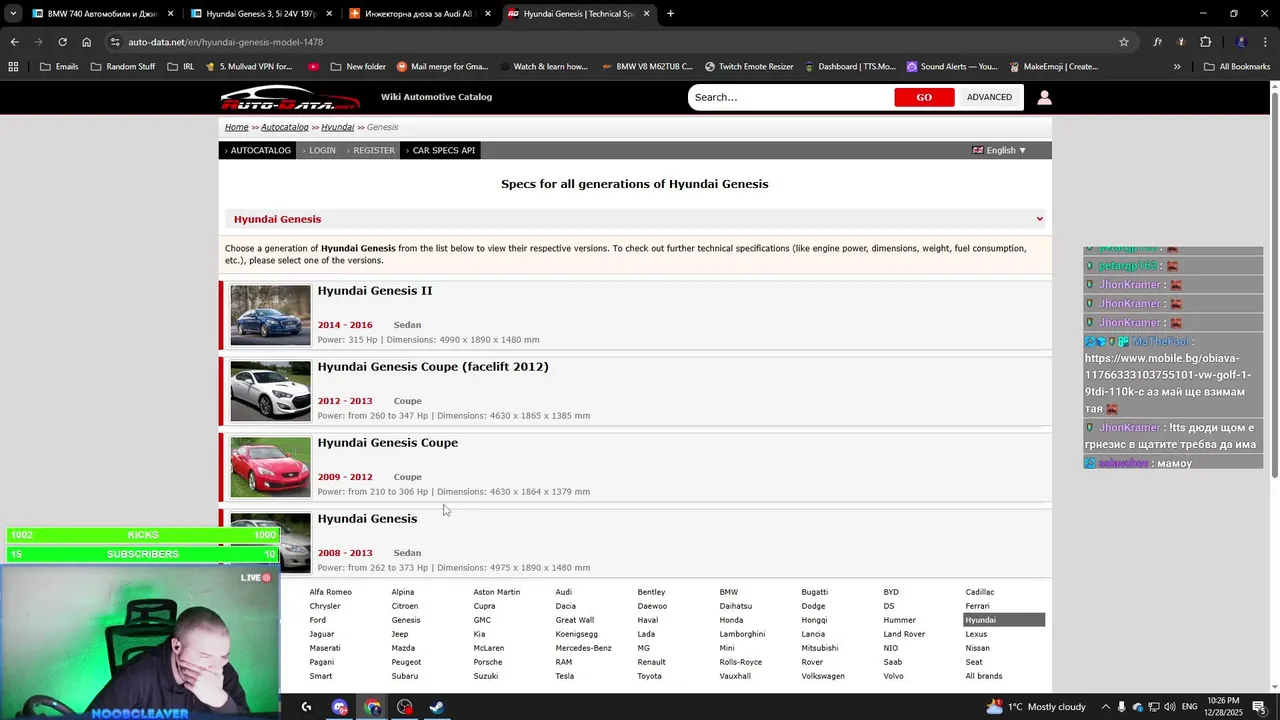1280x720 pixels.
Task: Open the Twitch Emote Resizer bookmark
Action: tap(749, 67)
